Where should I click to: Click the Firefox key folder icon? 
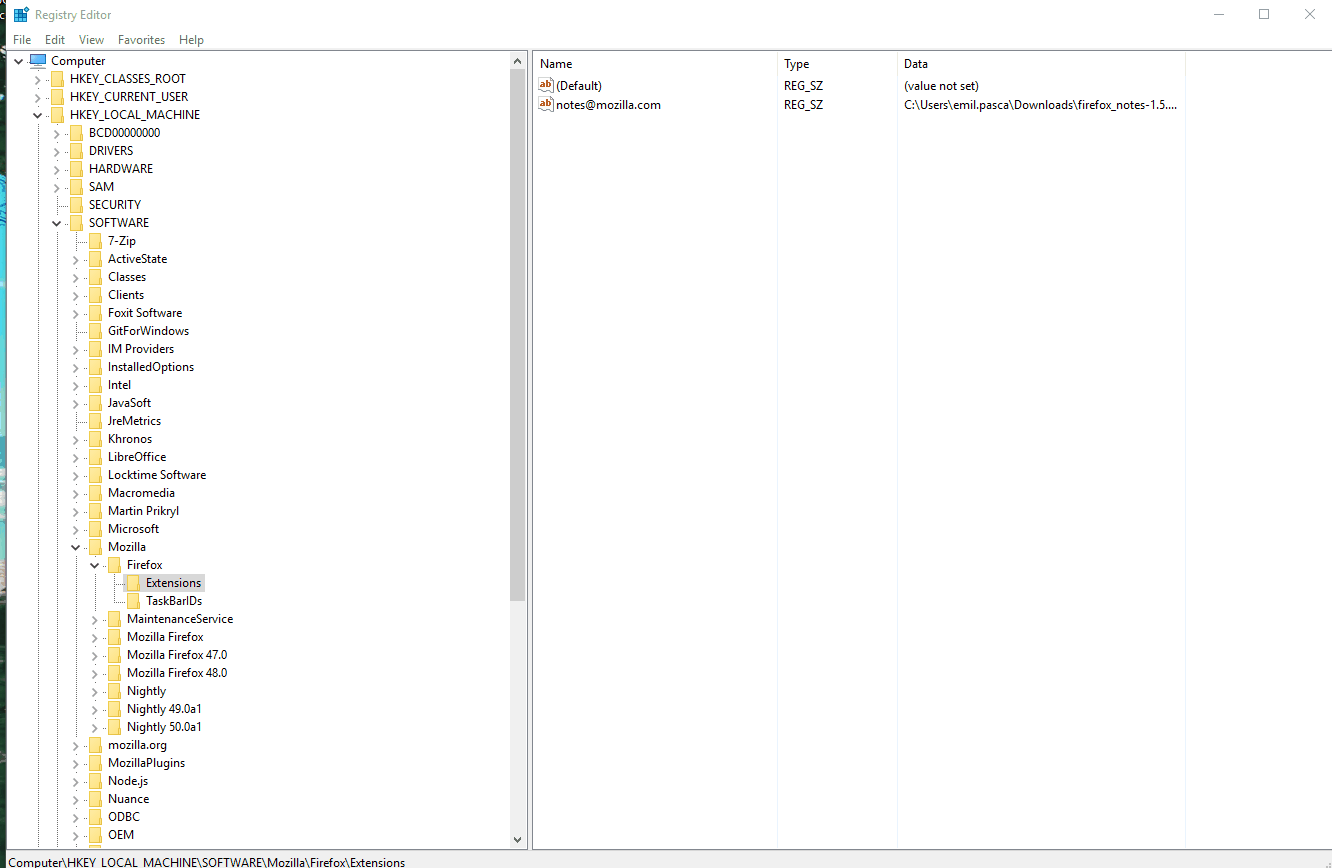click(x=114, y=565)
